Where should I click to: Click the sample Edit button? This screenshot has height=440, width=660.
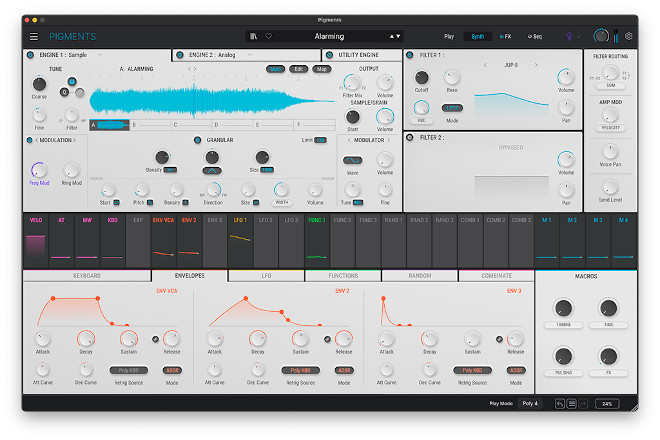coord(298,69)
